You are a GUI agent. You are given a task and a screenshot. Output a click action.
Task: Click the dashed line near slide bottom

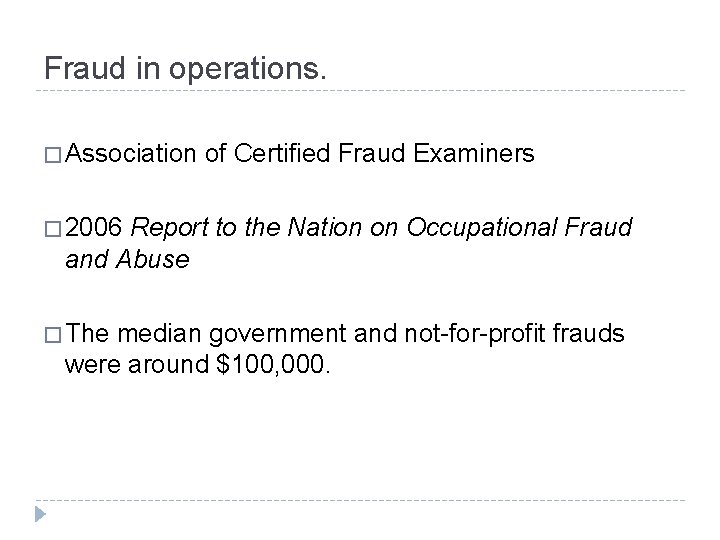(360, 498)
